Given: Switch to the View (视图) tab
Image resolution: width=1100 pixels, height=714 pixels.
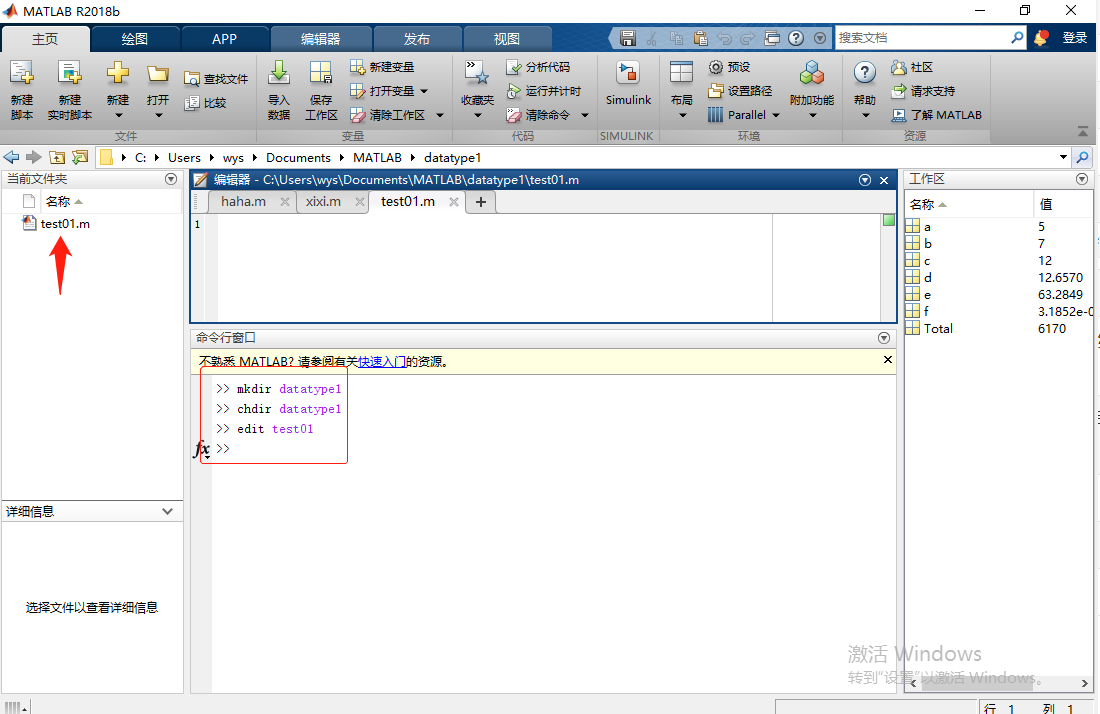Looking at the screenshot, I should point(507,39).
